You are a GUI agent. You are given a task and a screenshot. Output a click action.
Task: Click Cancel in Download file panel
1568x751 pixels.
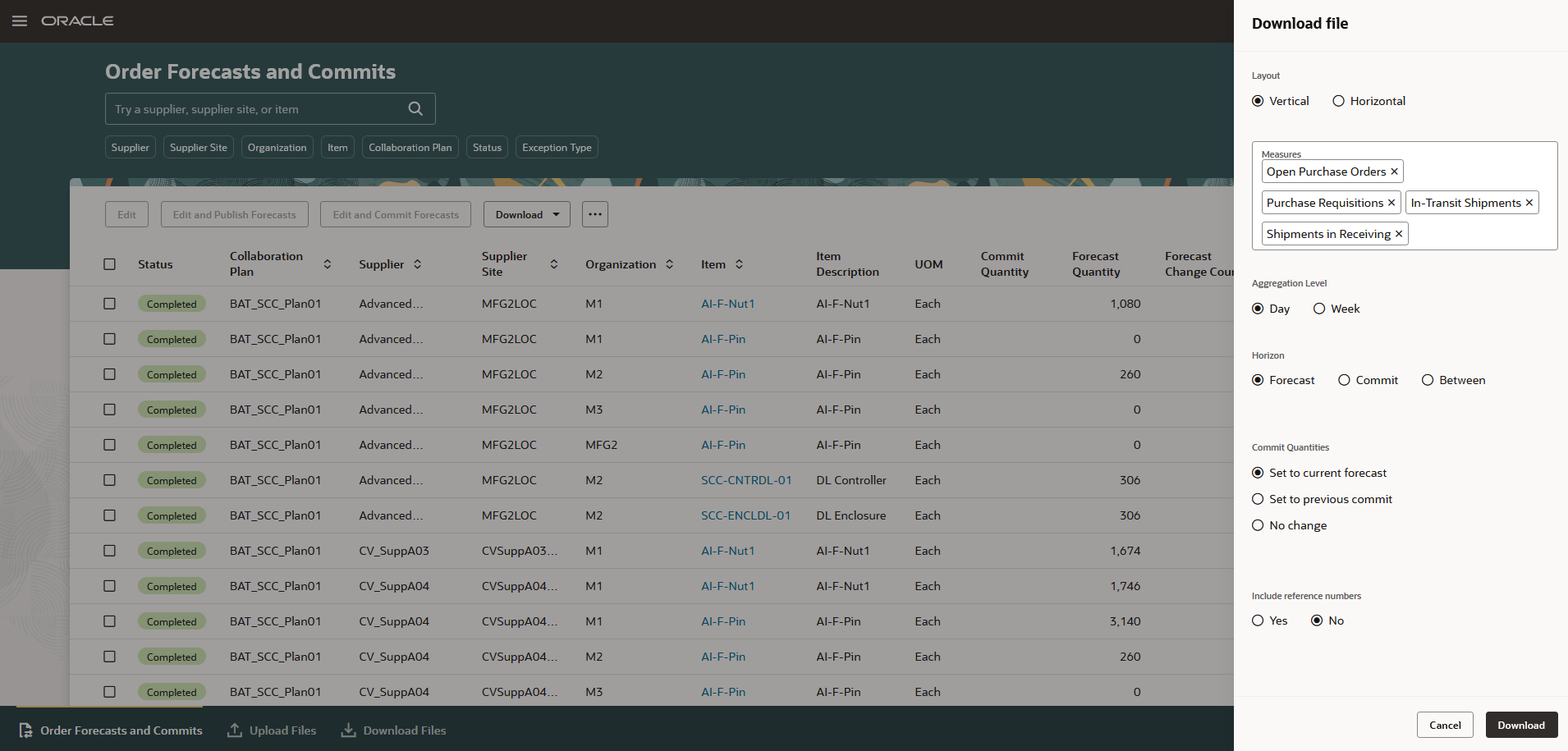point(1445,725)
